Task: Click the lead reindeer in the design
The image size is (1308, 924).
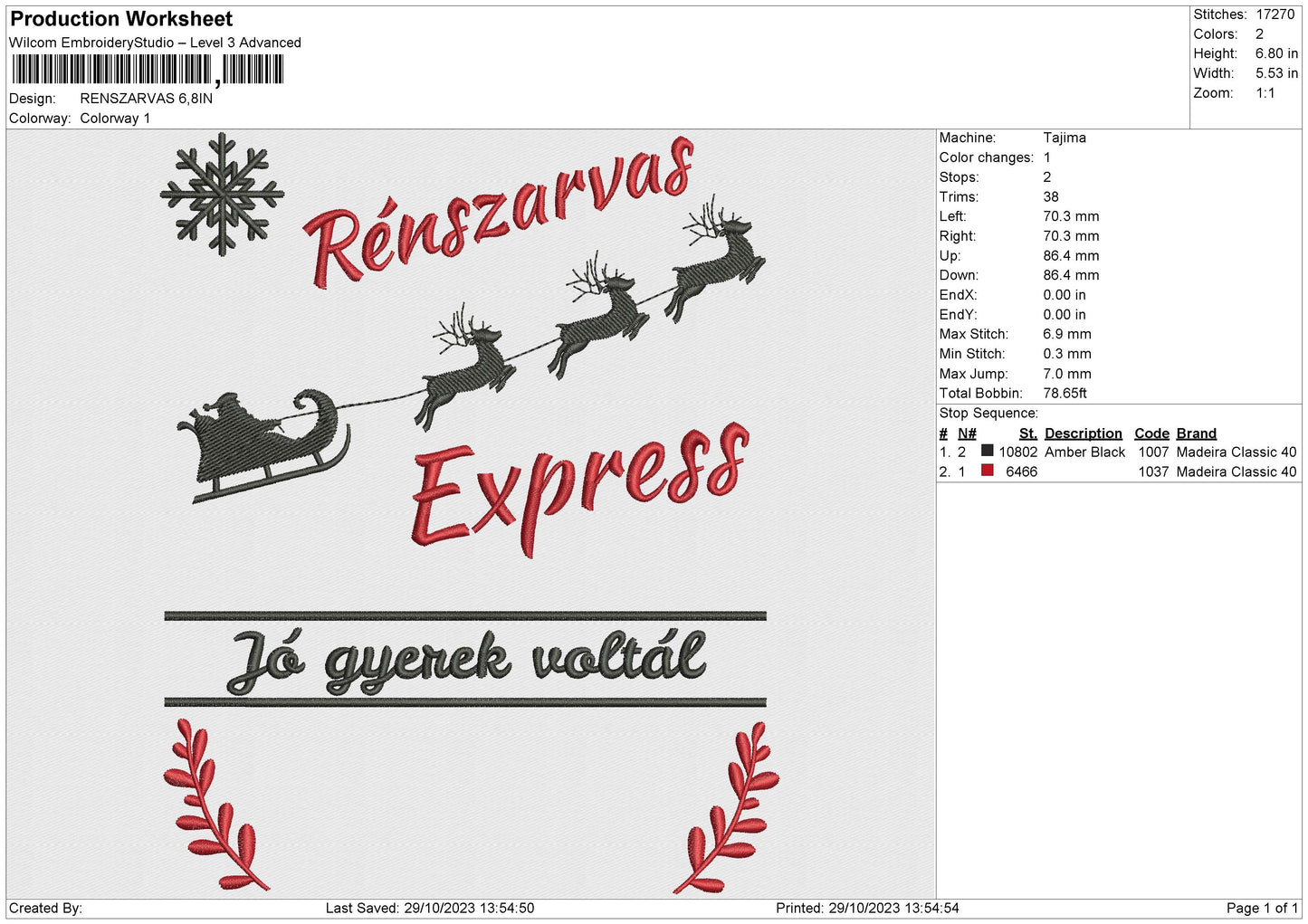Action: tap(715, 258)
